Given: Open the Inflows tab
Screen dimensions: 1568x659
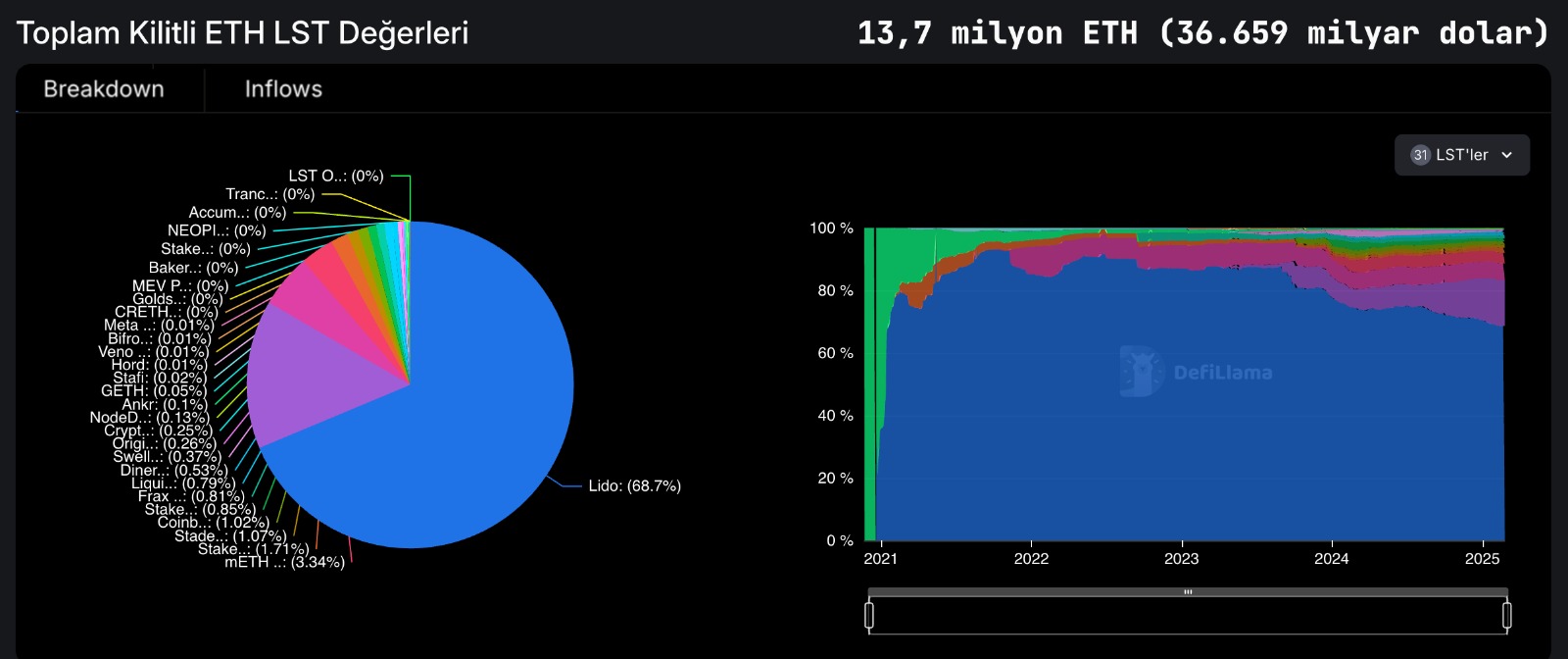Looking at the screenshot, I should click(x=283, y=89).
